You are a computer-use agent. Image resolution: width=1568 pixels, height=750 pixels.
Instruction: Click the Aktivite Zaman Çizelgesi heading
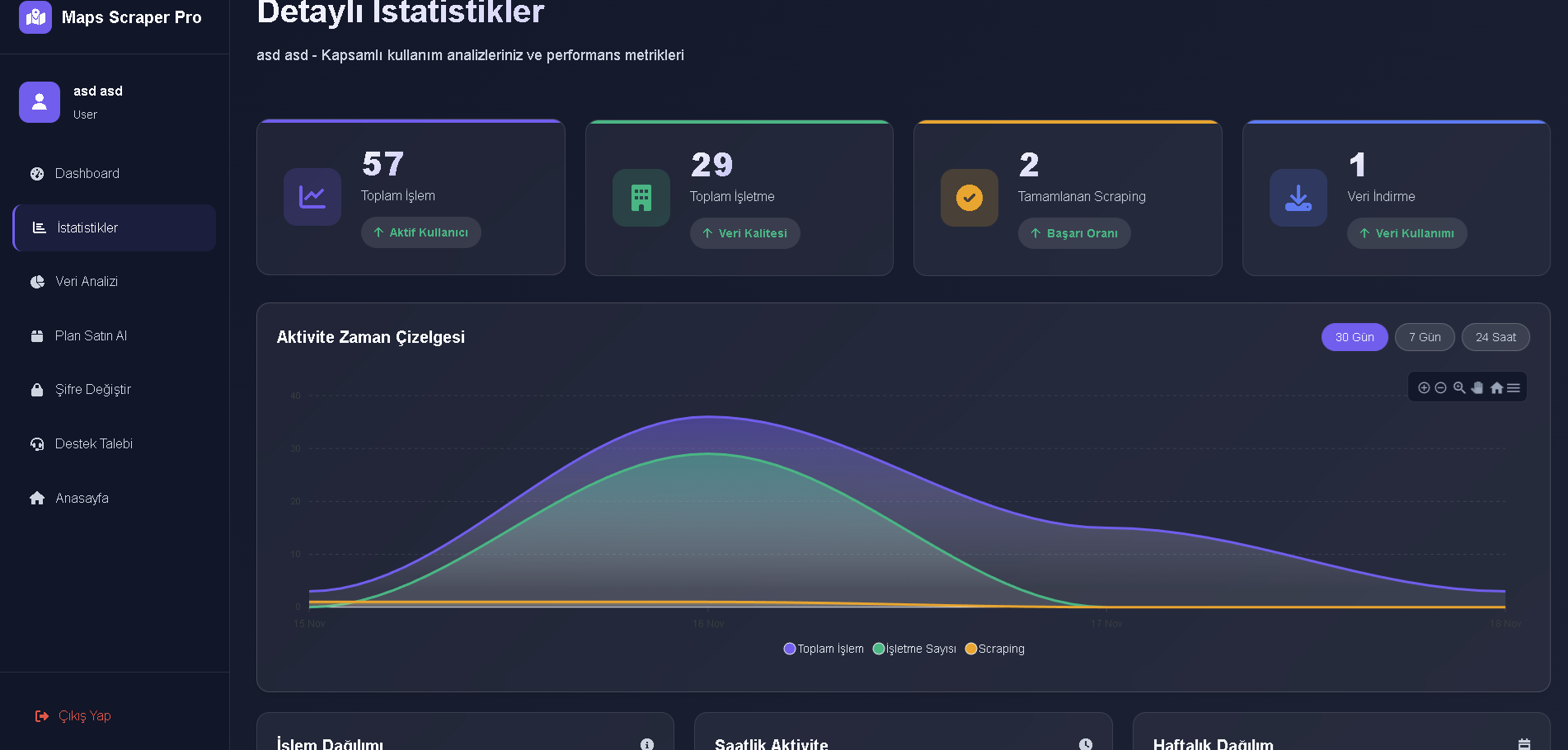(x=371, y=337)
